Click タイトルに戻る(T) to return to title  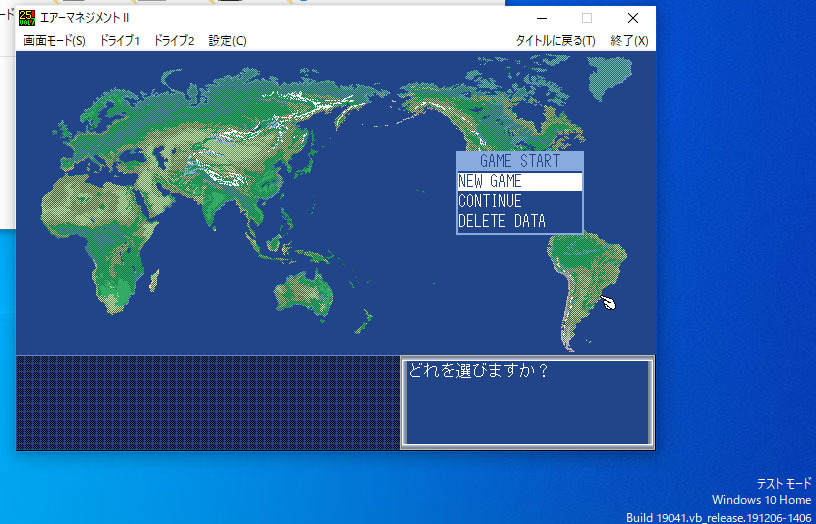click(555, 41)
